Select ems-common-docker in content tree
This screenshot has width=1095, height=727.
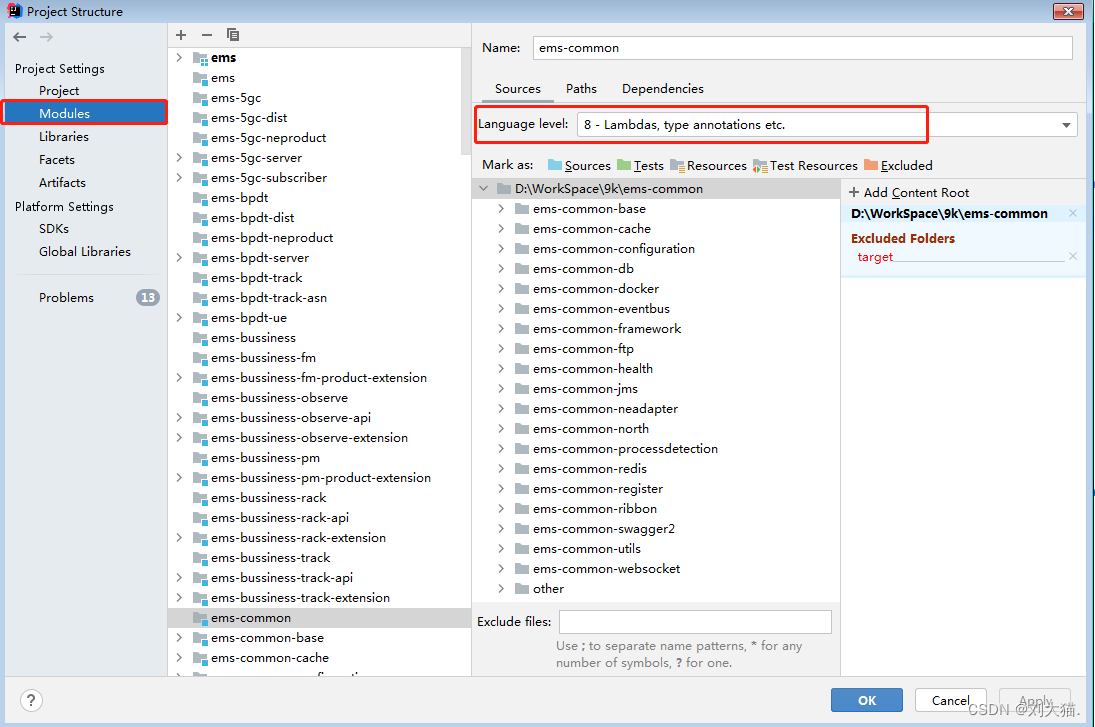596,288
